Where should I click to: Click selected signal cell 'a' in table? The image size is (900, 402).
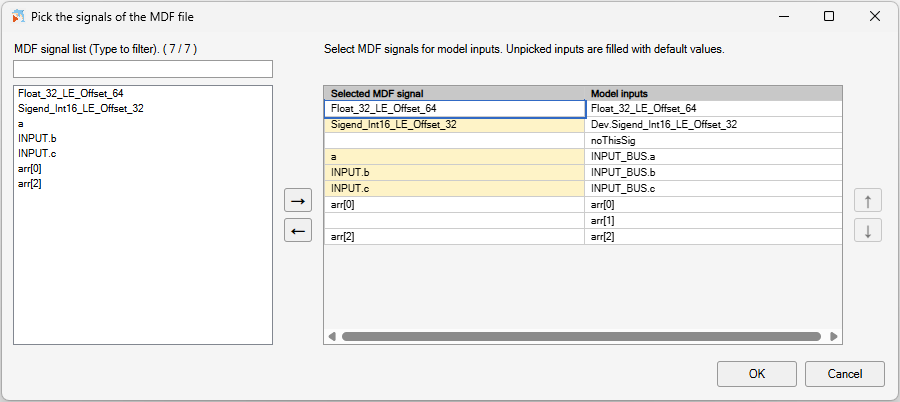(x=455, y=157)
